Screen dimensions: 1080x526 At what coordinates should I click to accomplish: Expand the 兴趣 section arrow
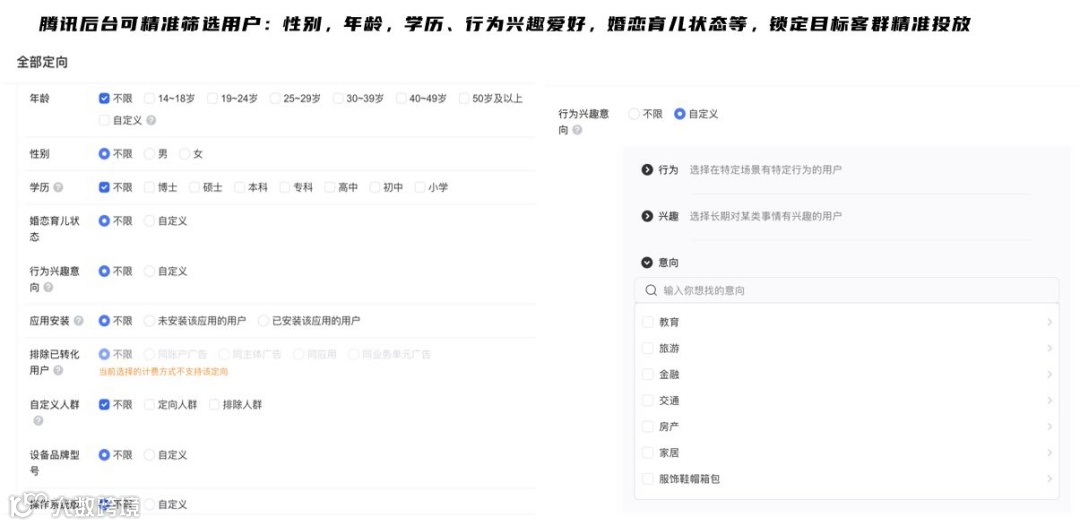[x=647, y=216]
